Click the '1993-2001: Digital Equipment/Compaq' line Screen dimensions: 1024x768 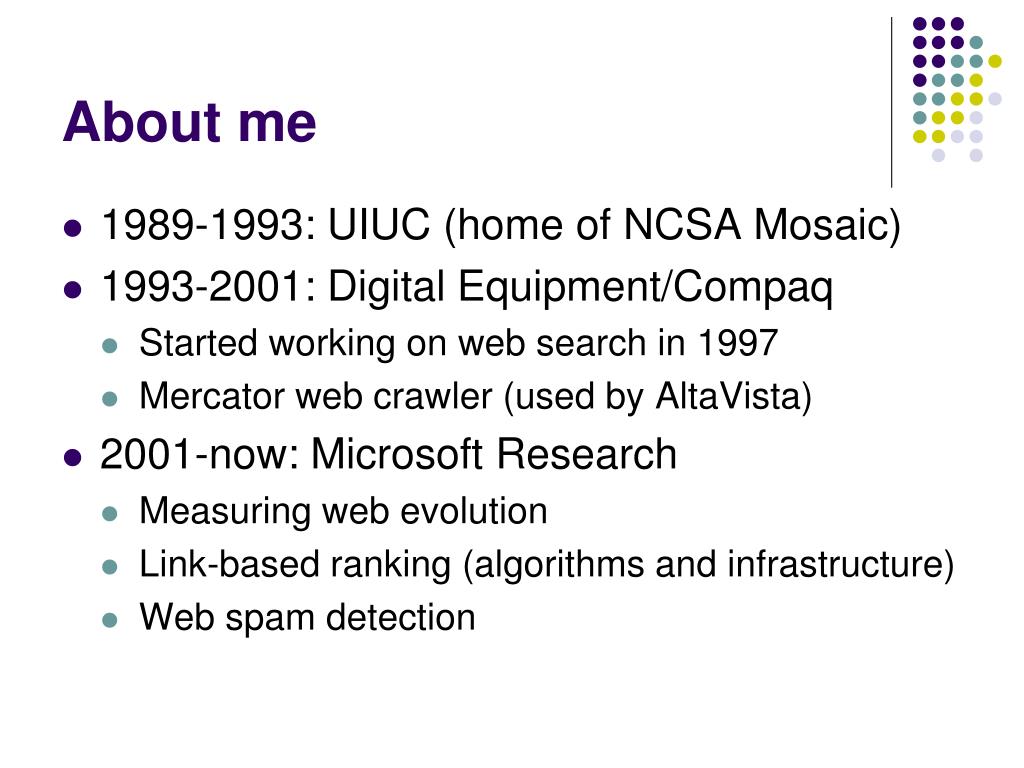466,287
